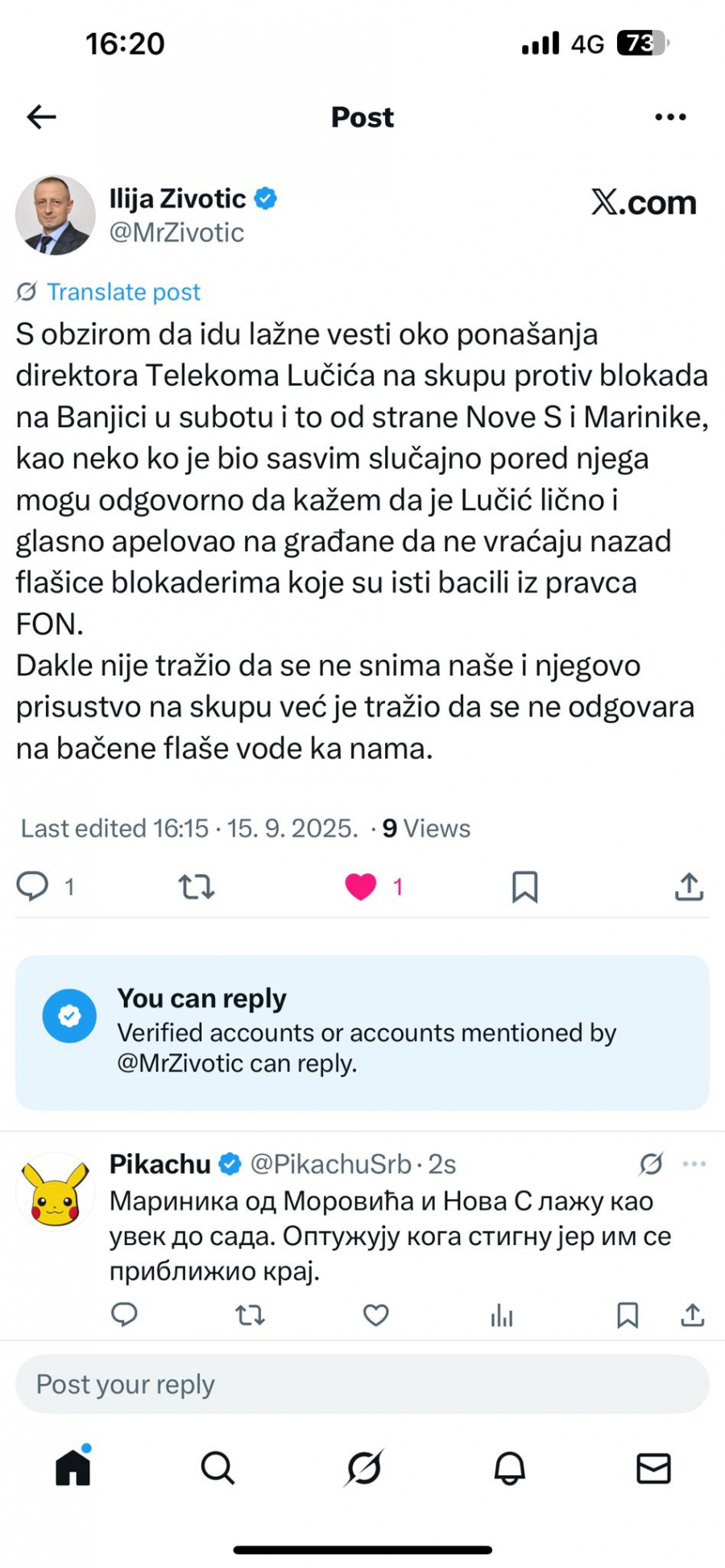725x1568 pixels.
Task: Tap the Post your reply field
Action: (362, 1383)
